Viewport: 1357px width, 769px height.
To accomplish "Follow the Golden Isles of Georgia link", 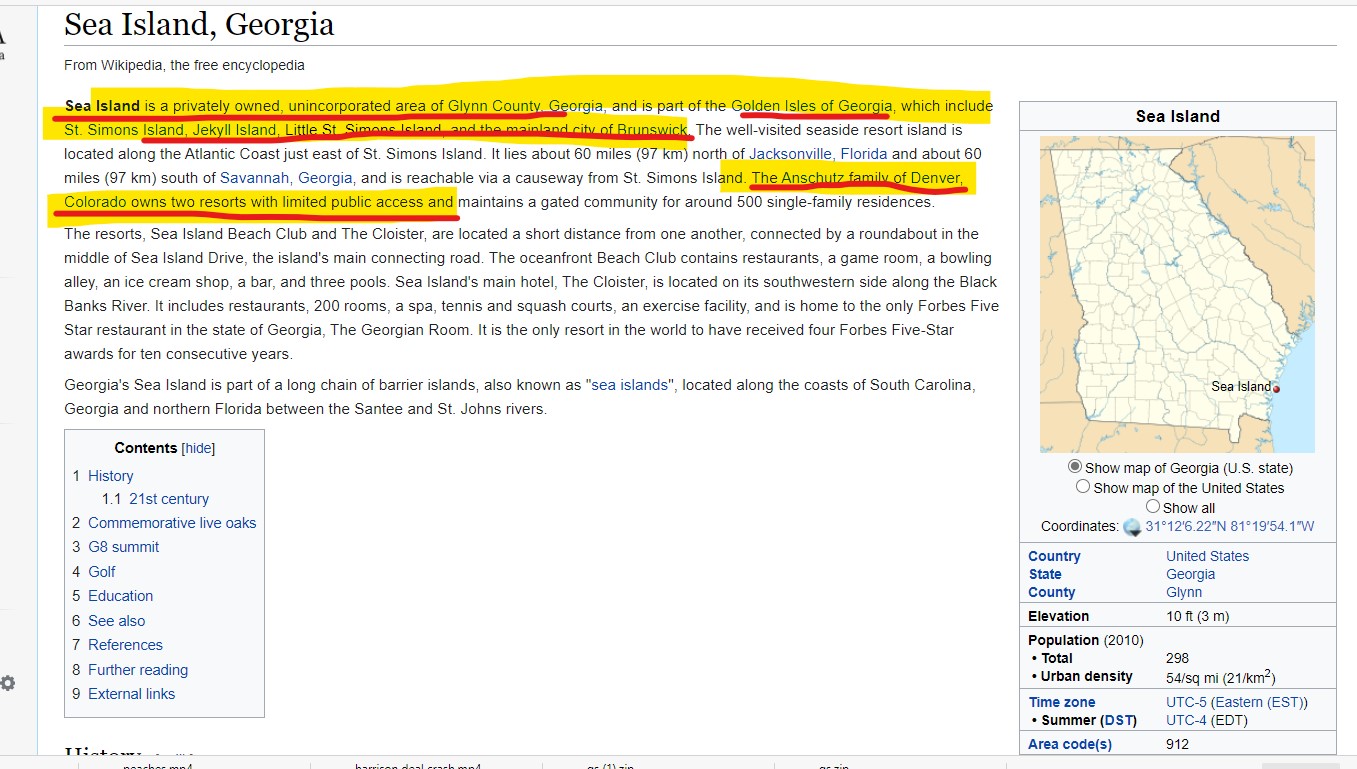I will click(x=811, y=106).
